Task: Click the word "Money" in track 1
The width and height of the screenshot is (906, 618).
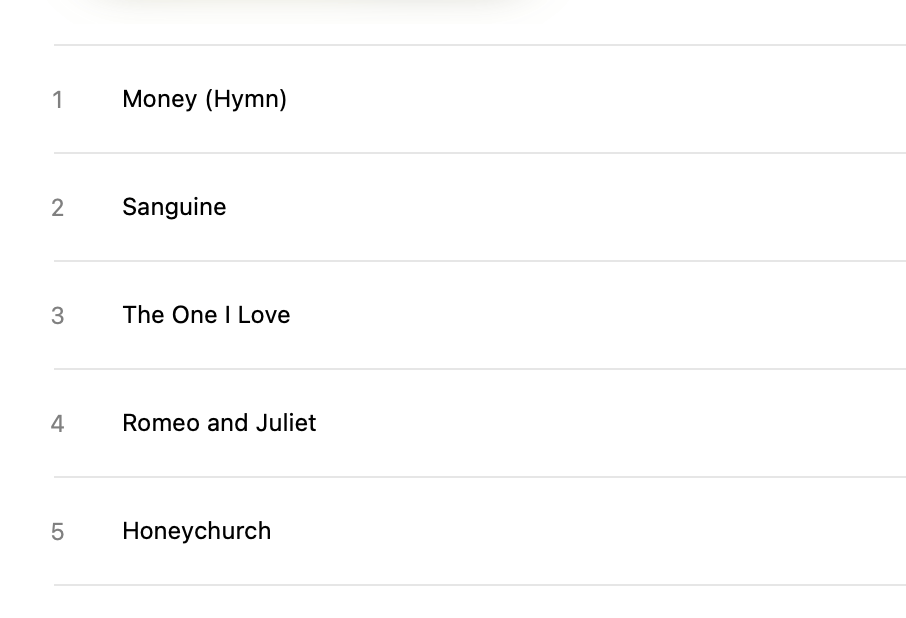Action: [x=159, y=99]
